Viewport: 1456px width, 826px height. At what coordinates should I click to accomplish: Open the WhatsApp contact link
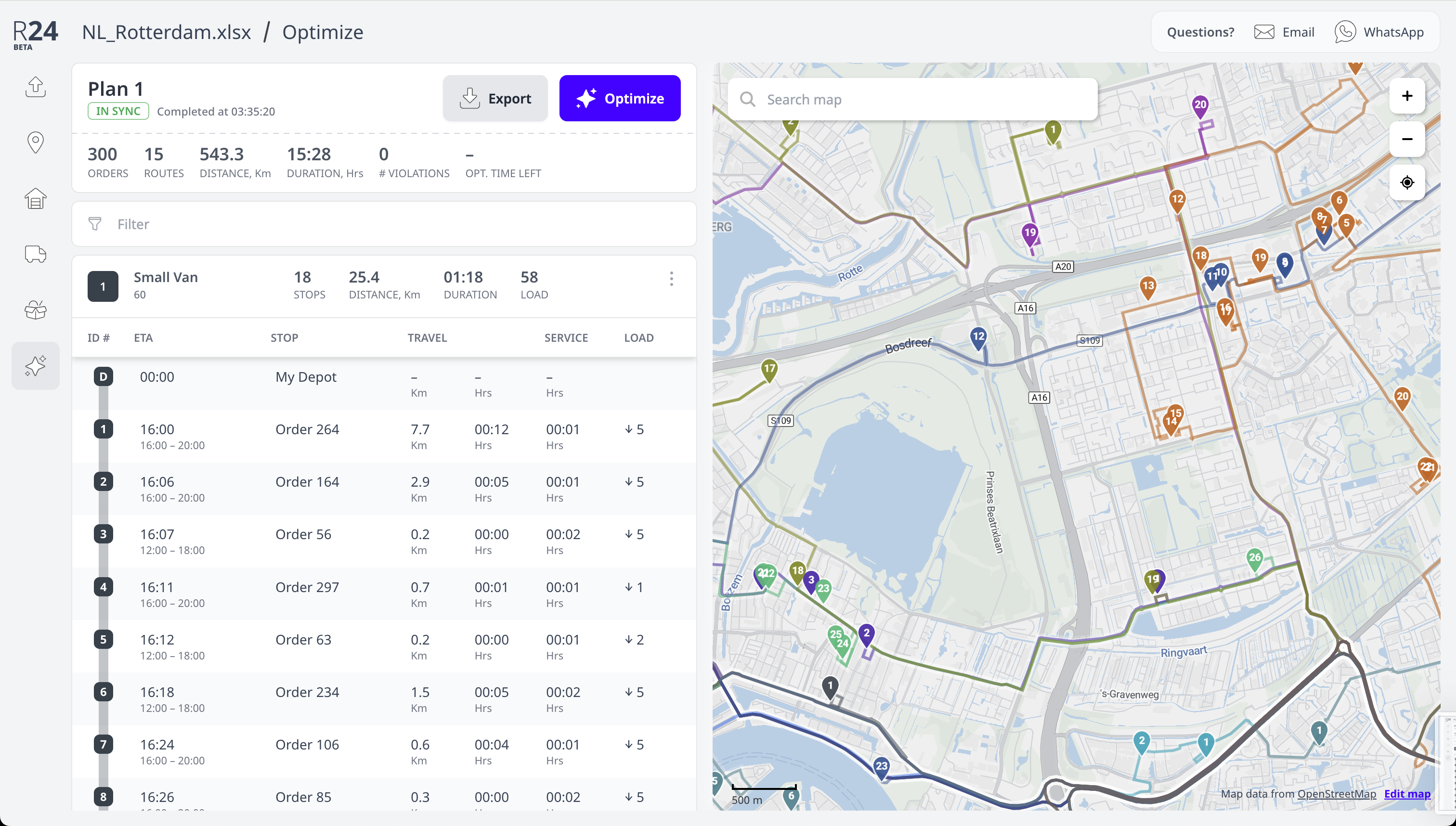click(x=1379, y=32)
